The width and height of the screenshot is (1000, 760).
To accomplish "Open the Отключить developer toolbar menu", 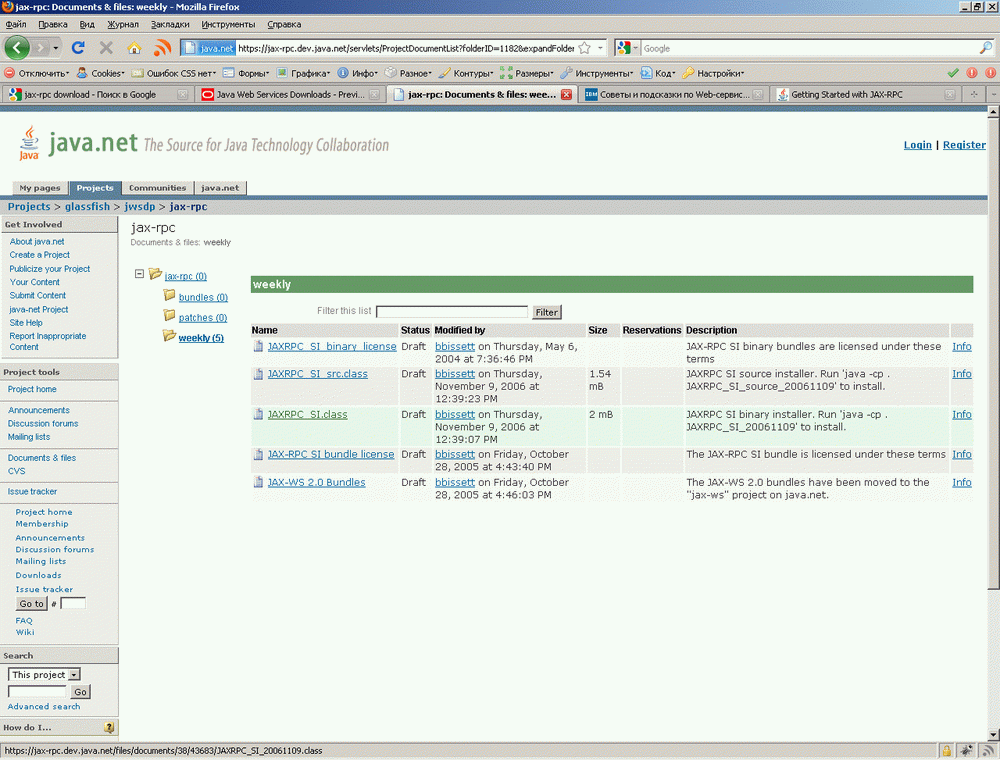I will click(x=36, y=73).
